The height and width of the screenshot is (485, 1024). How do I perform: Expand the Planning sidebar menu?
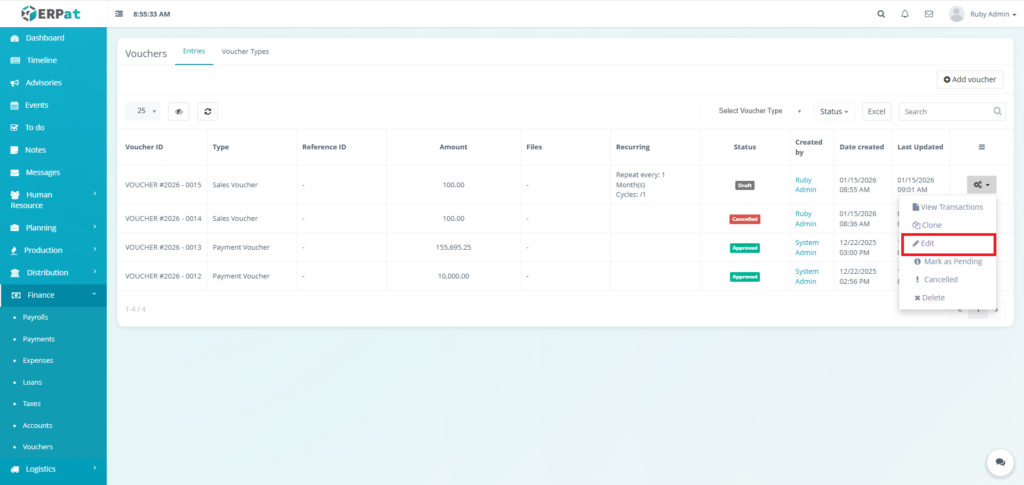53,228
